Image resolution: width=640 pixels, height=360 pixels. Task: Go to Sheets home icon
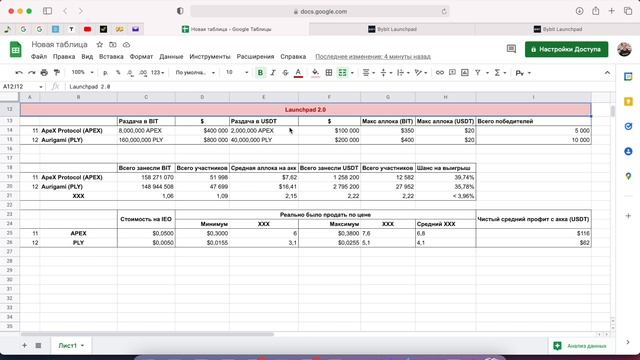[16, 50]
